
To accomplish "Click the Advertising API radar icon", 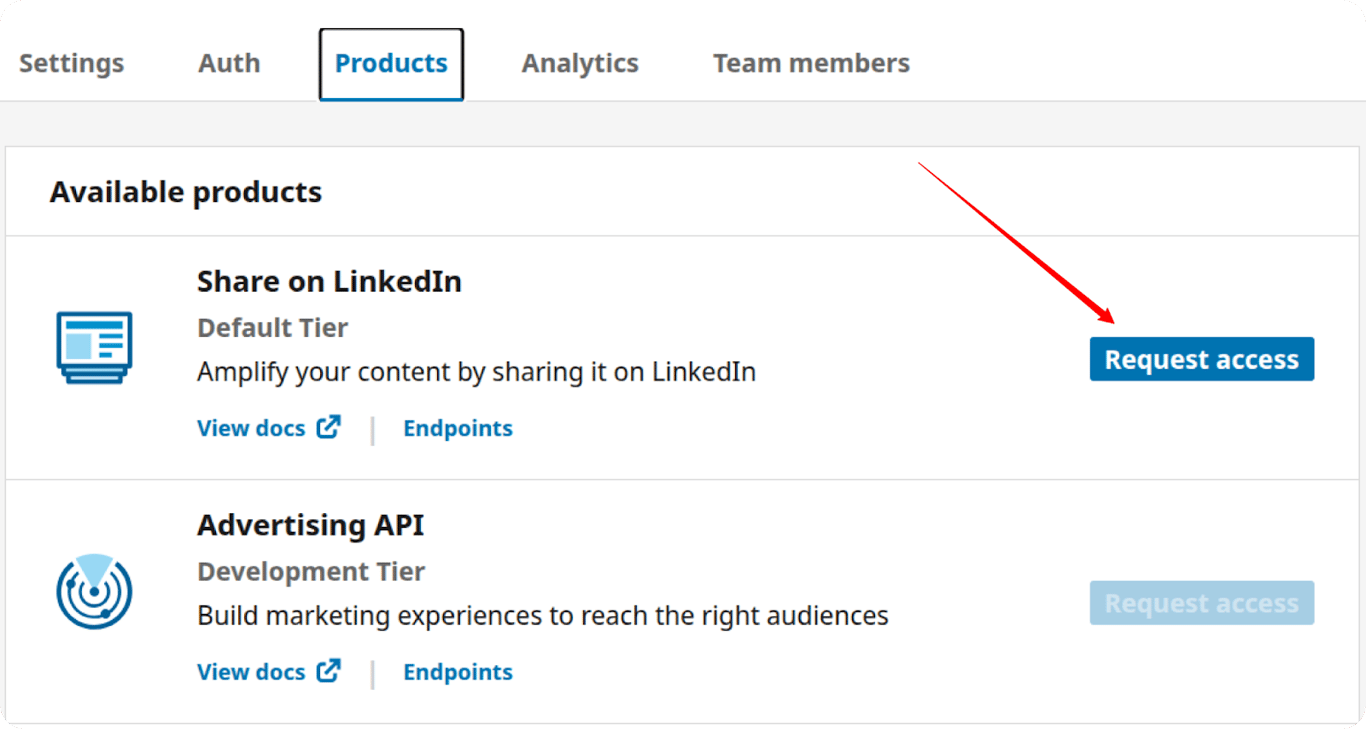I will click(x=94, y=591).
